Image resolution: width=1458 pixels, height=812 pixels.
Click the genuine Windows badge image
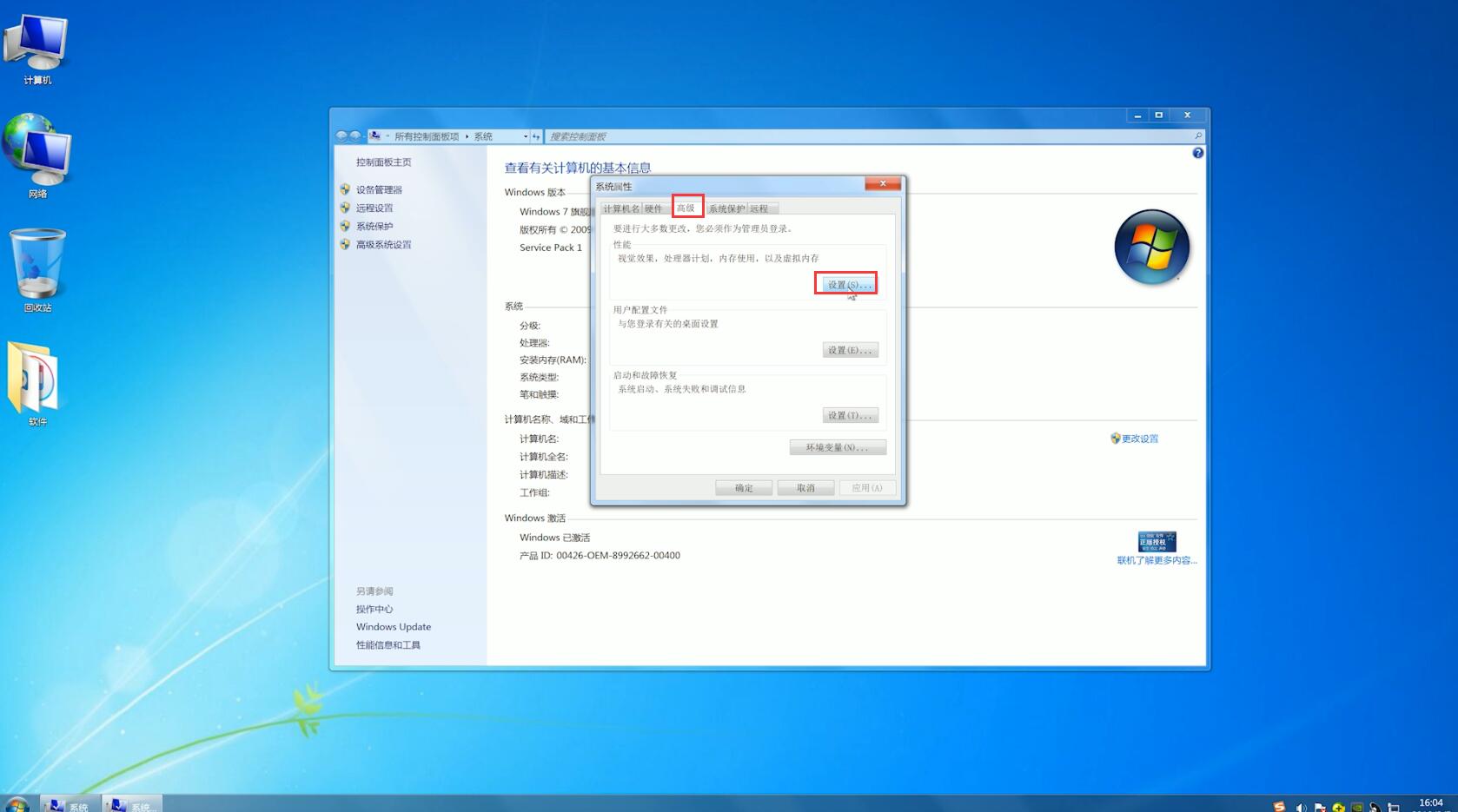pos(1156,542)
